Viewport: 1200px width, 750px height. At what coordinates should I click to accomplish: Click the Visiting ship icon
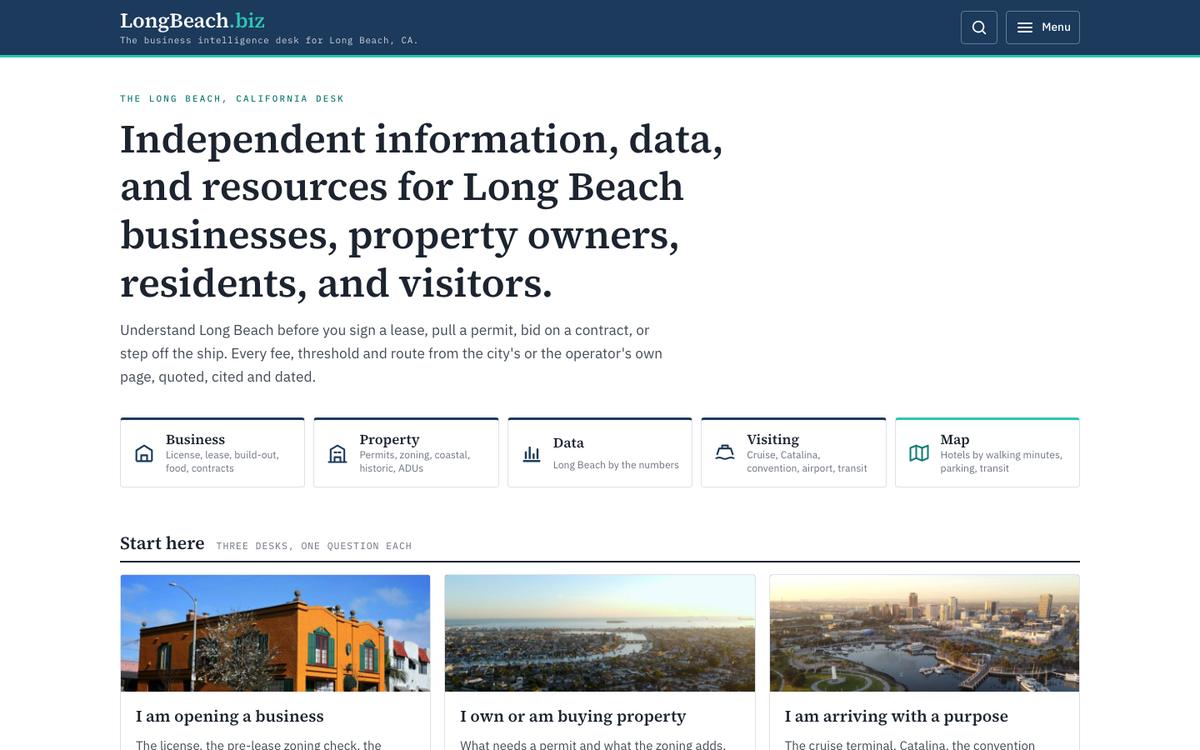coord(725,453)
